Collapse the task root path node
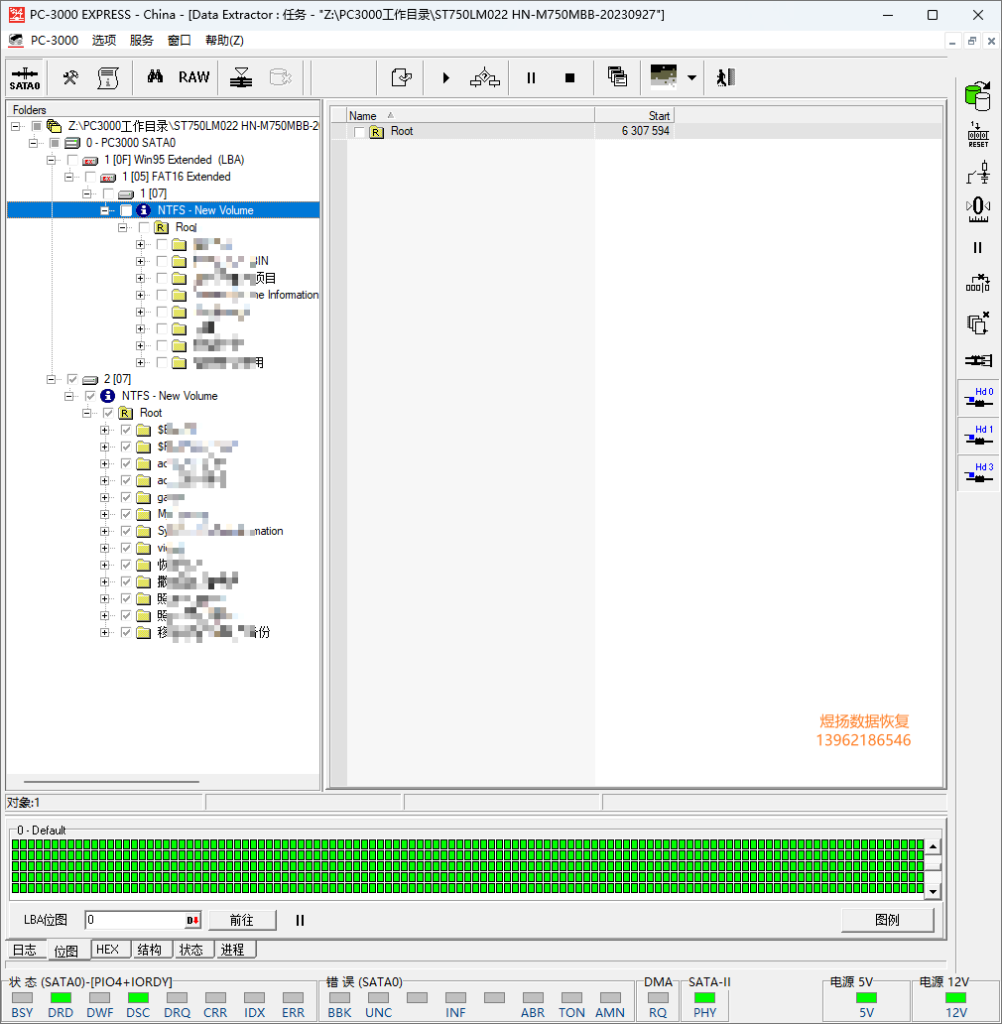Screen dimensions: 1002x1024 tap(15, 126)
